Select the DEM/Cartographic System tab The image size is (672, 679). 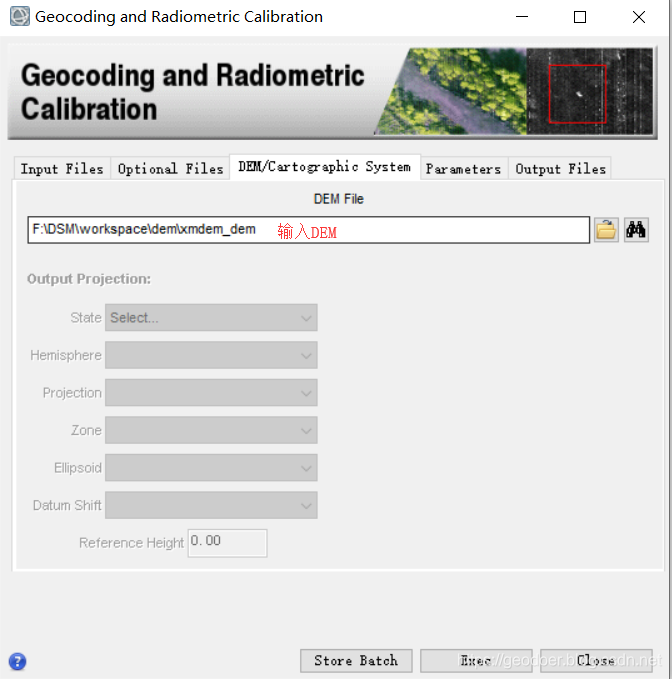point(325,167)
